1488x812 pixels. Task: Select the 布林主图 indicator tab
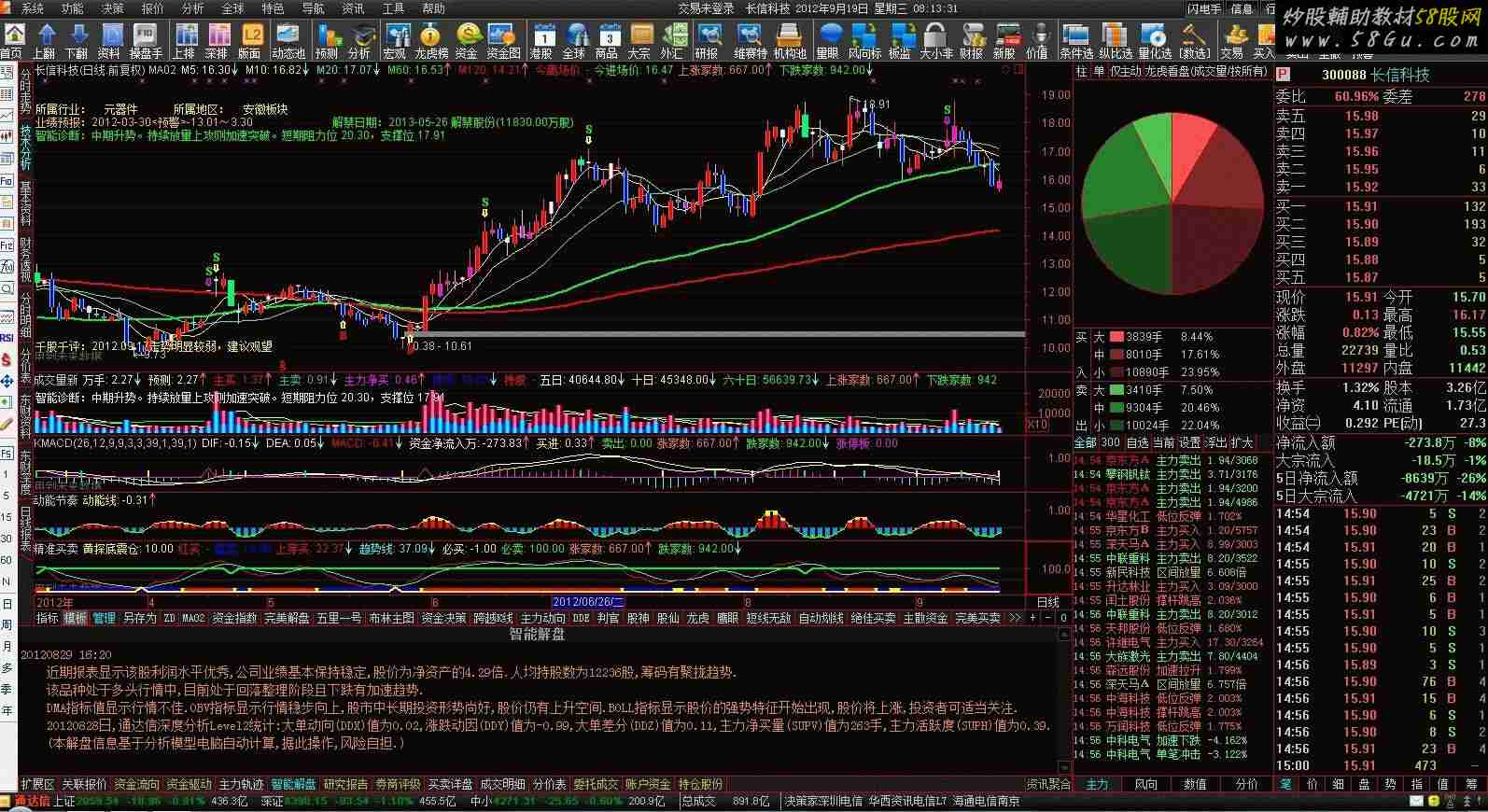[391, 619]
